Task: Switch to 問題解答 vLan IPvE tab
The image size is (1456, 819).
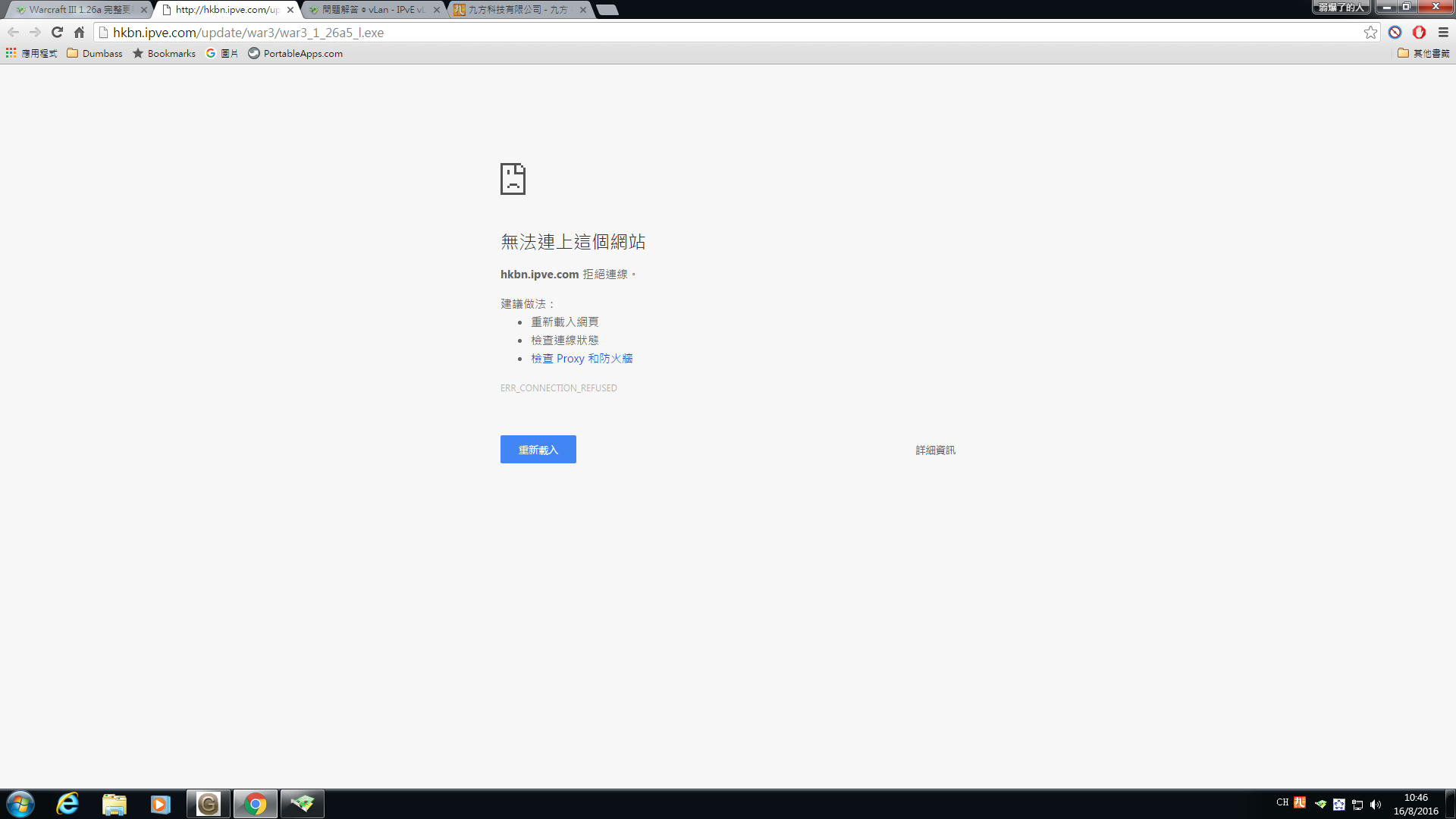Action: (372, 10)
